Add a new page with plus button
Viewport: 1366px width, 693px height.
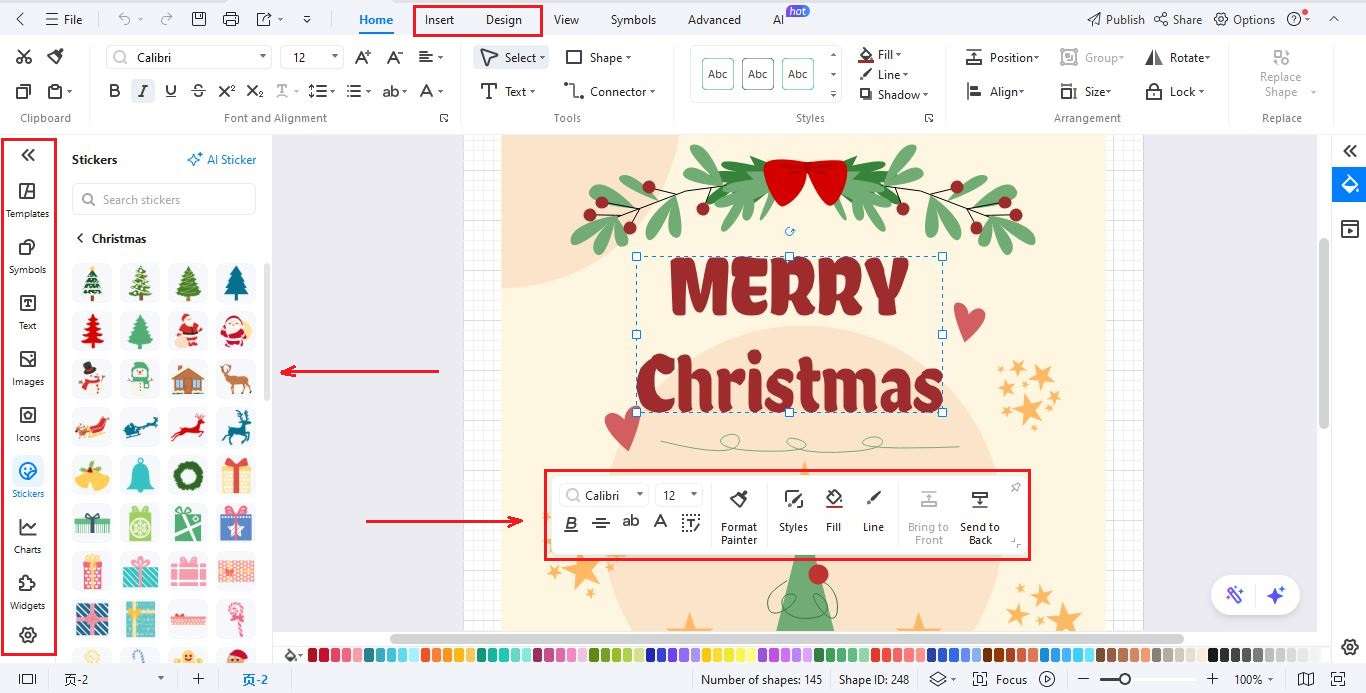(x=198, y=679)
